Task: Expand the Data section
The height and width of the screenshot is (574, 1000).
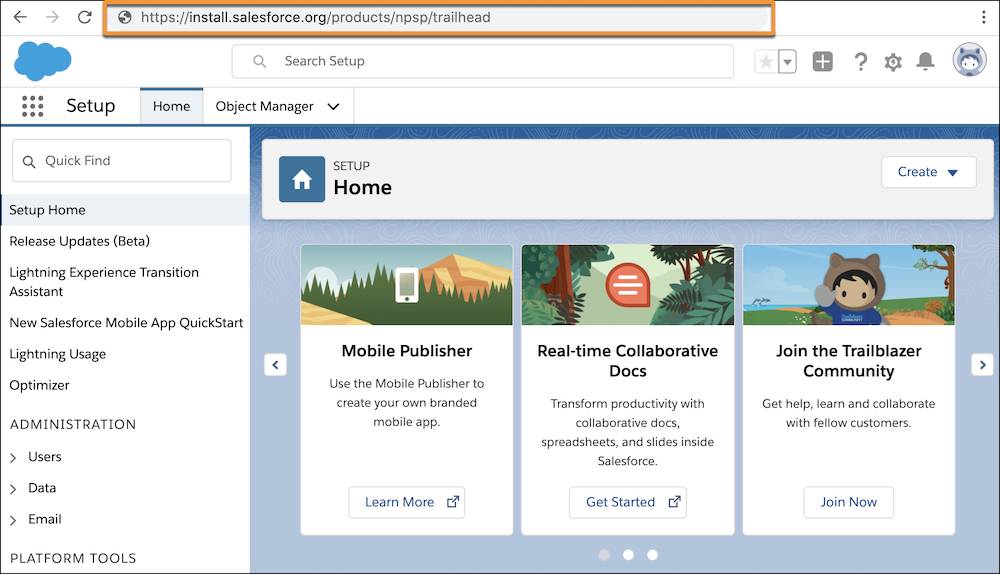Action: (x=13, y=489)
